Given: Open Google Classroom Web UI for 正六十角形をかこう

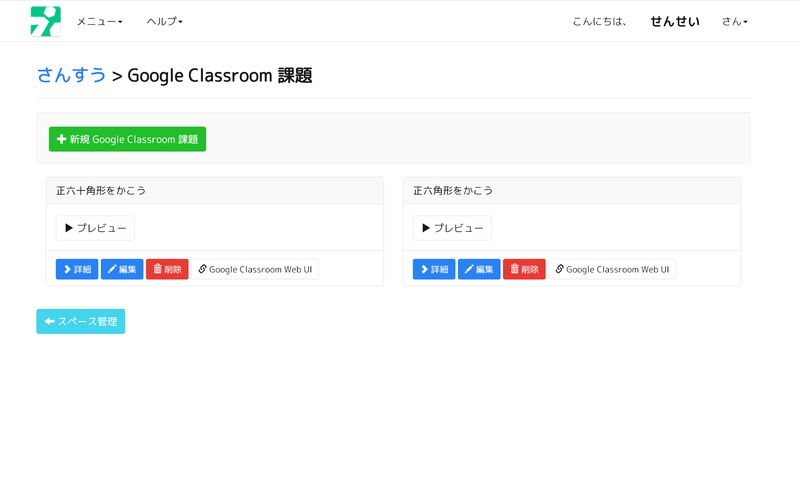Looking at the screenshot, I should point(255,269).
